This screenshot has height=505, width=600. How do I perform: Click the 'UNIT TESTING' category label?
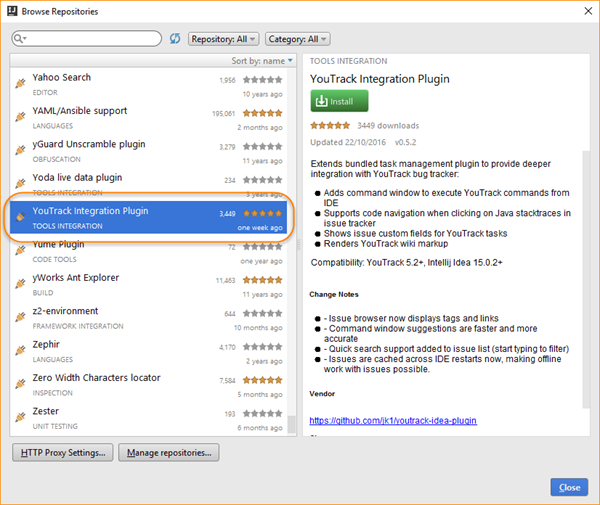tap(55, 426)
